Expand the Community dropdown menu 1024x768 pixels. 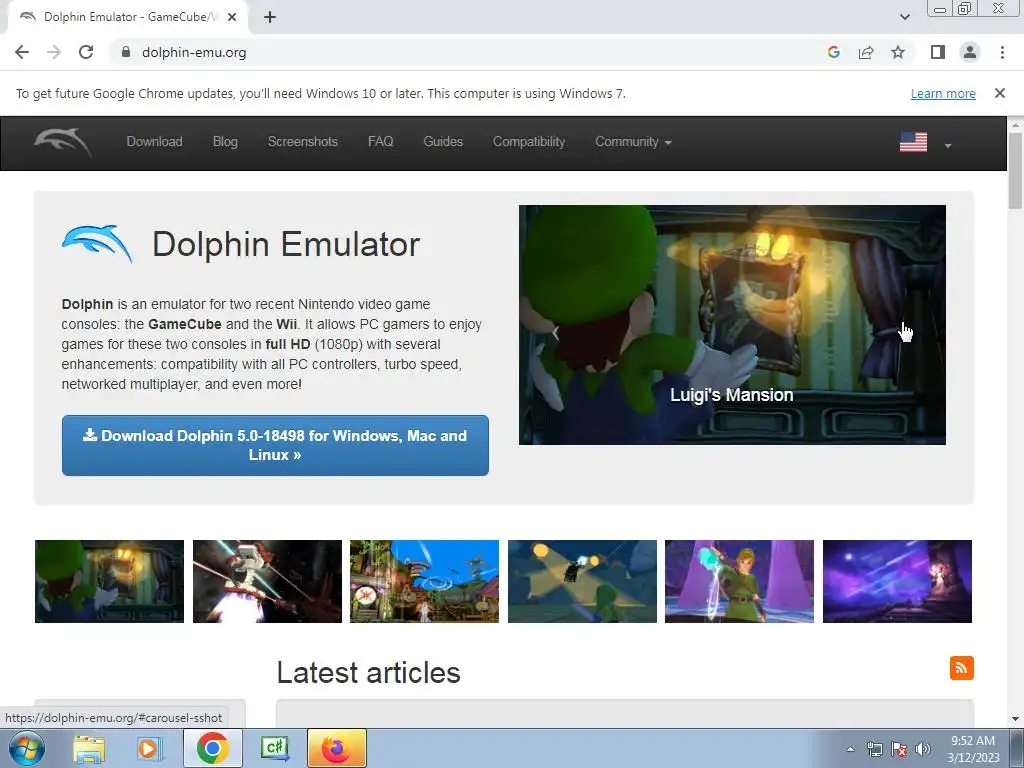point(633,142)
